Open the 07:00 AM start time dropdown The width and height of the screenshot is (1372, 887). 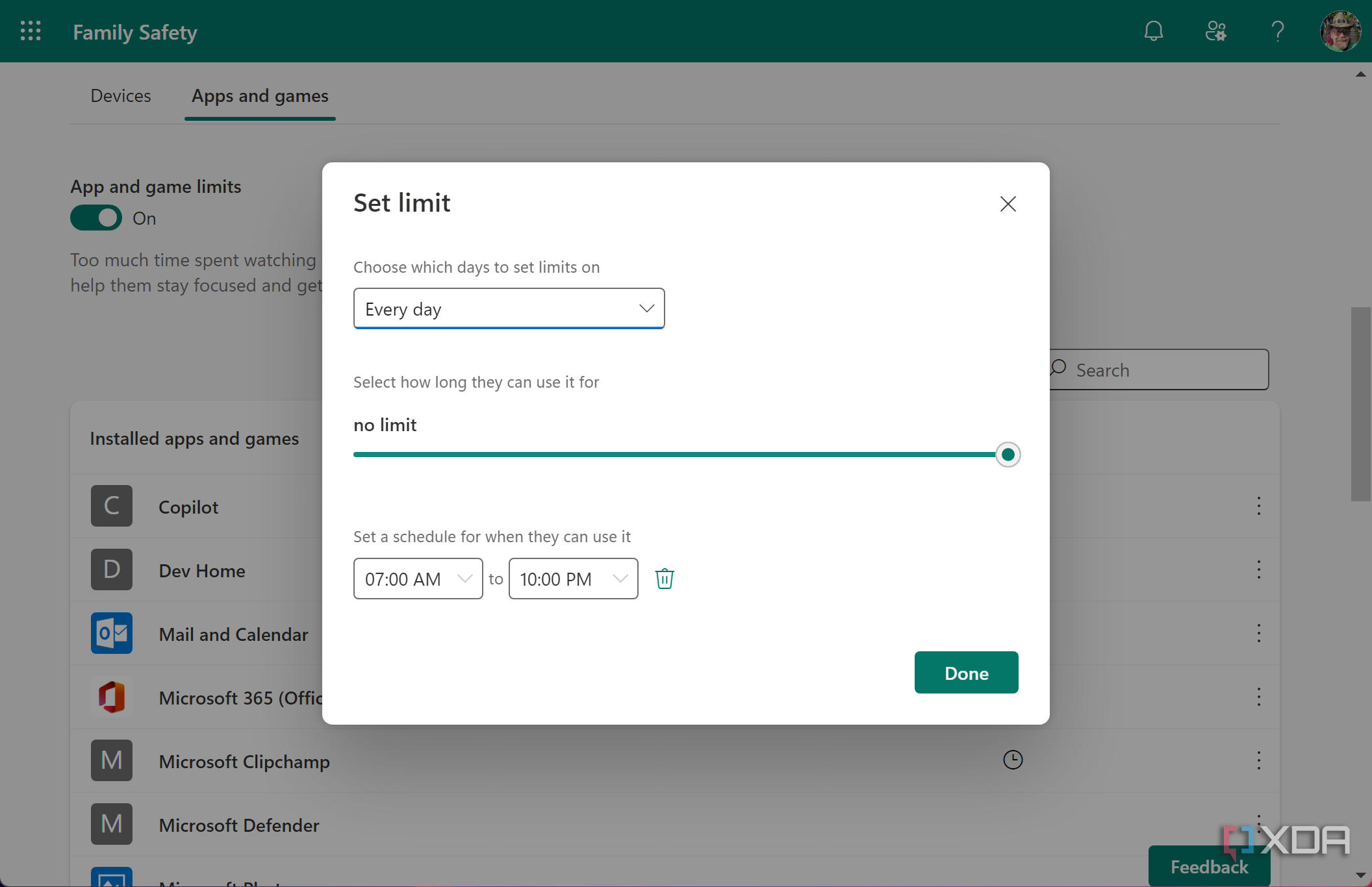[418, 579]
